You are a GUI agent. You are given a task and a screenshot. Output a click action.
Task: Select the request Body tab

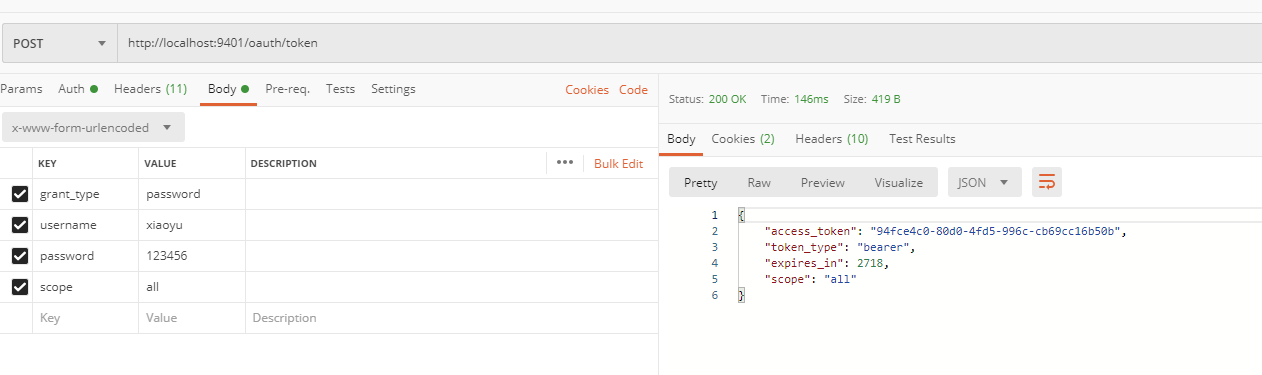coord(228,89)
